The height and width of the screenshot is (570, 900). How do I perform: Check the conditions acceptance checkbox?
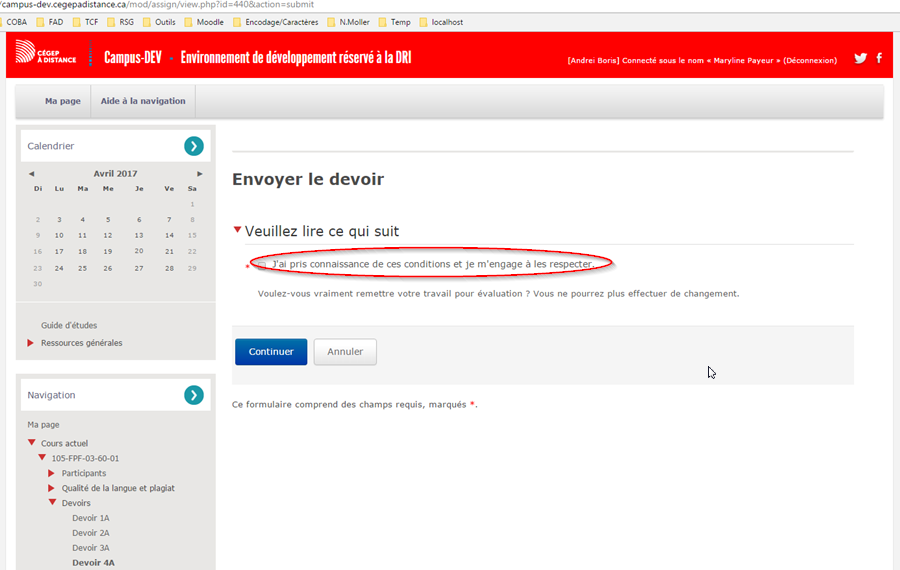click(x=262, y=265)
